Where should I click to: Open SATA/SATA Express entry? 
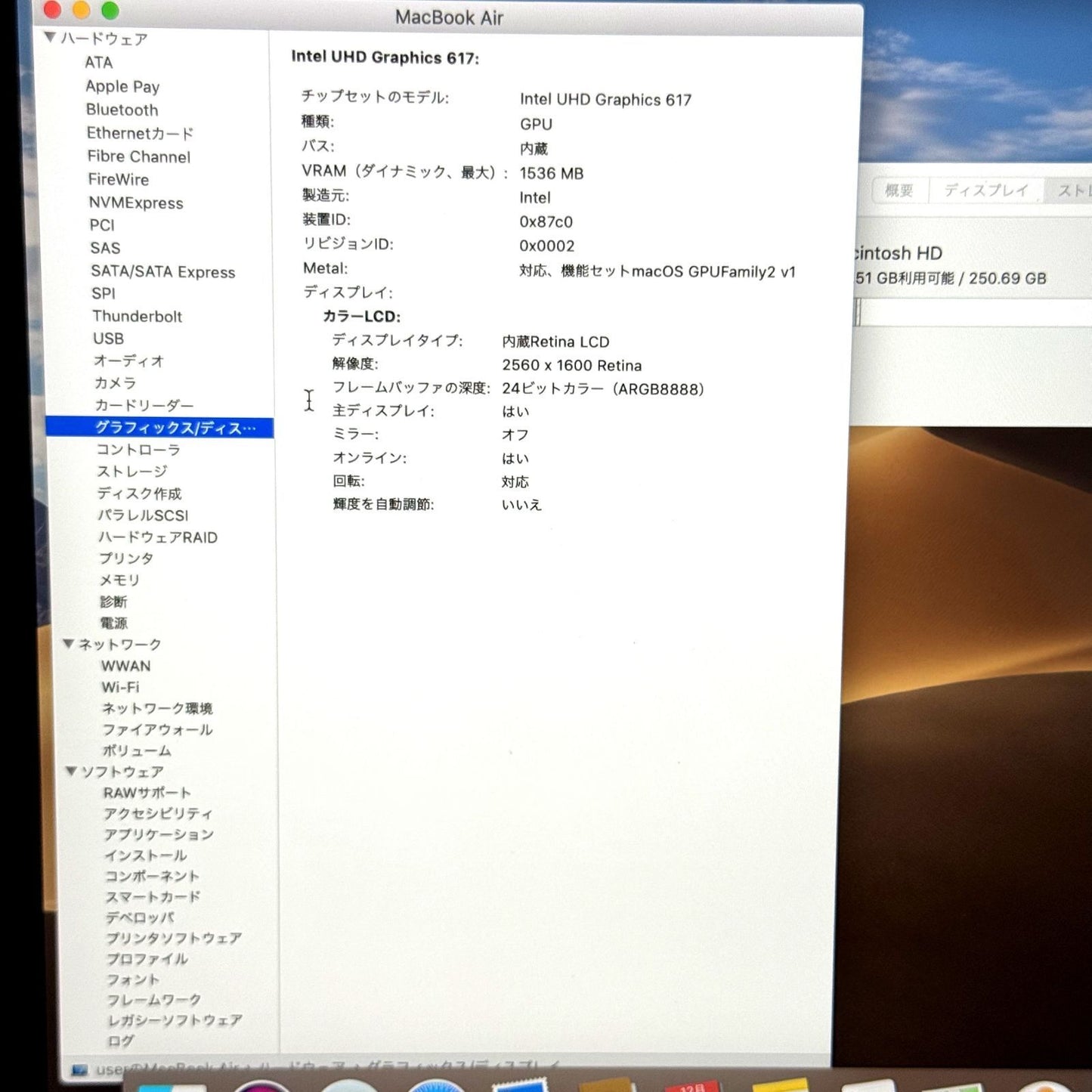pyautogui.click(x=163, y=271)
